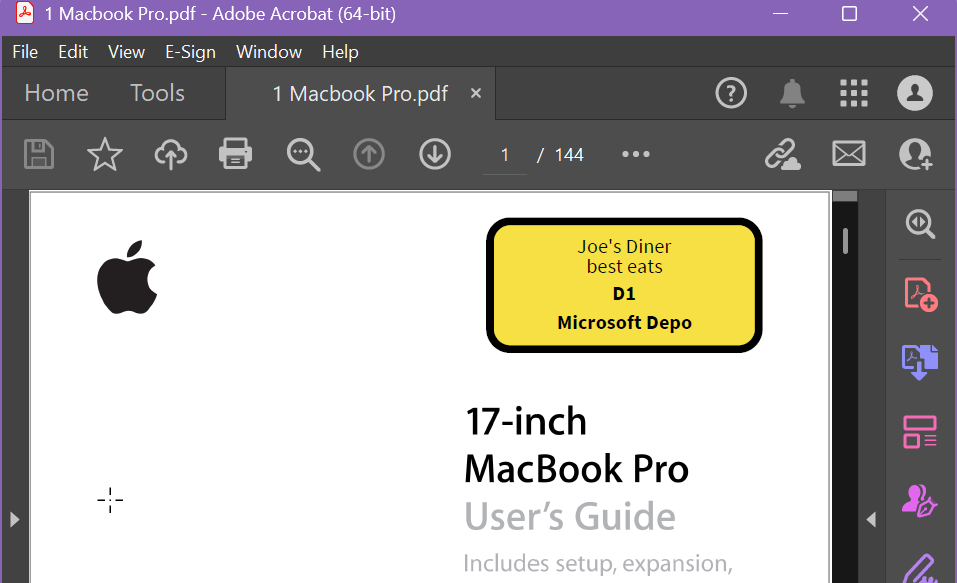Switch to the Tools tab
Viewport: 957px width, 583px height.
[157, 93]
